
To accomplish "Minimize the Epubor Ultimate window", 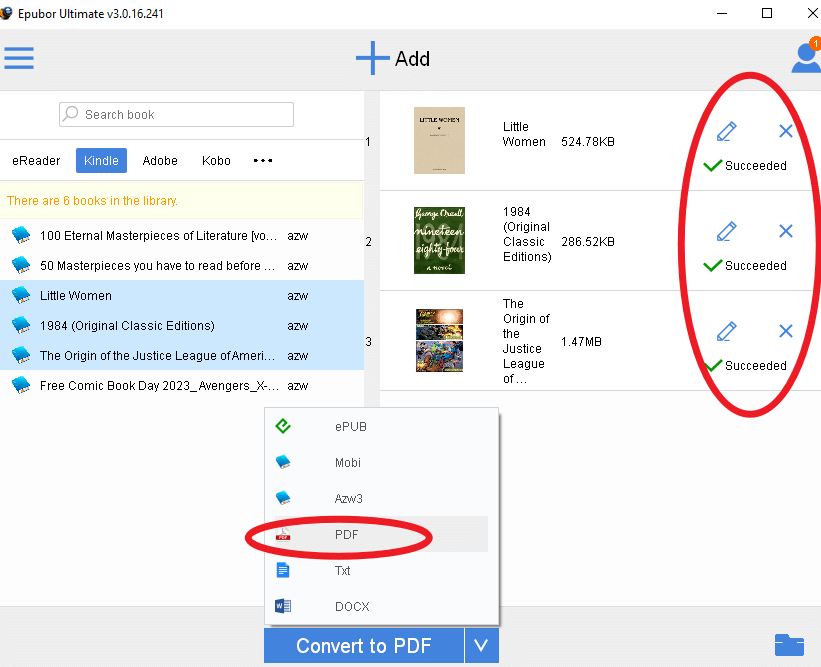I will 722,13.
